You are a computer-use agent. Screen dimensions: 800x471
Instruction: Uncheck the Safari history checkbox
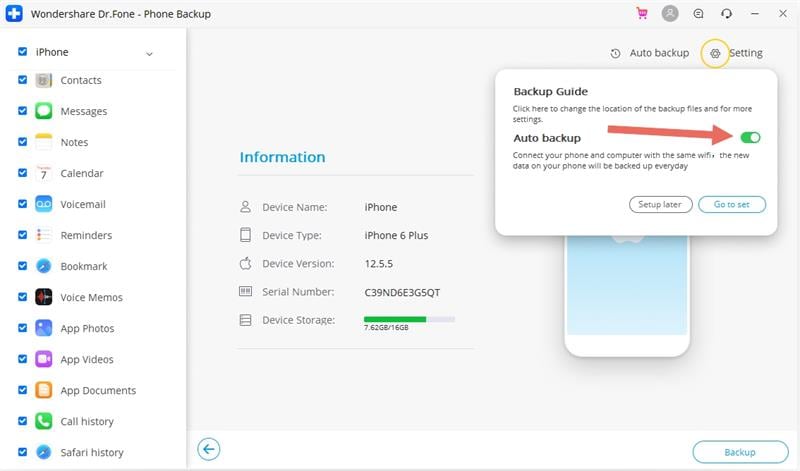[22, 452]
